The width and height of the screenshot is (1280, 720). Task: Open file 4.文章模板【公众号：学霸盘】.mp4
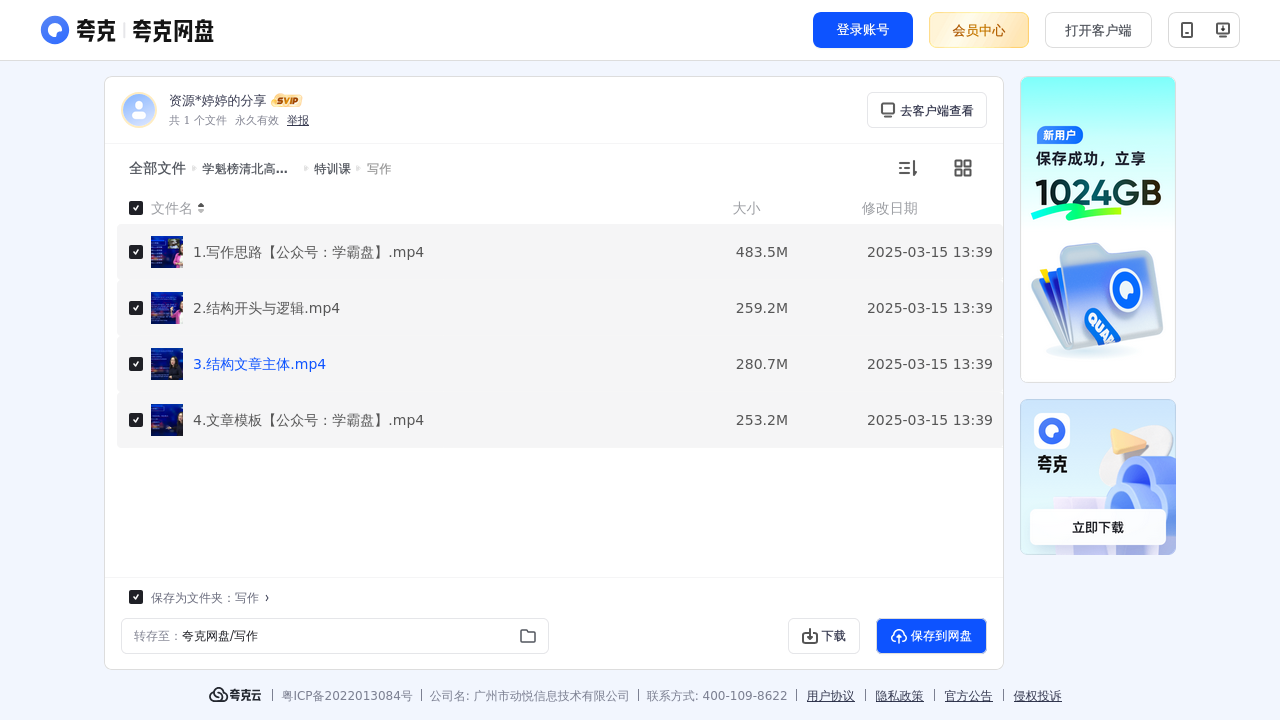pos(308,420)
